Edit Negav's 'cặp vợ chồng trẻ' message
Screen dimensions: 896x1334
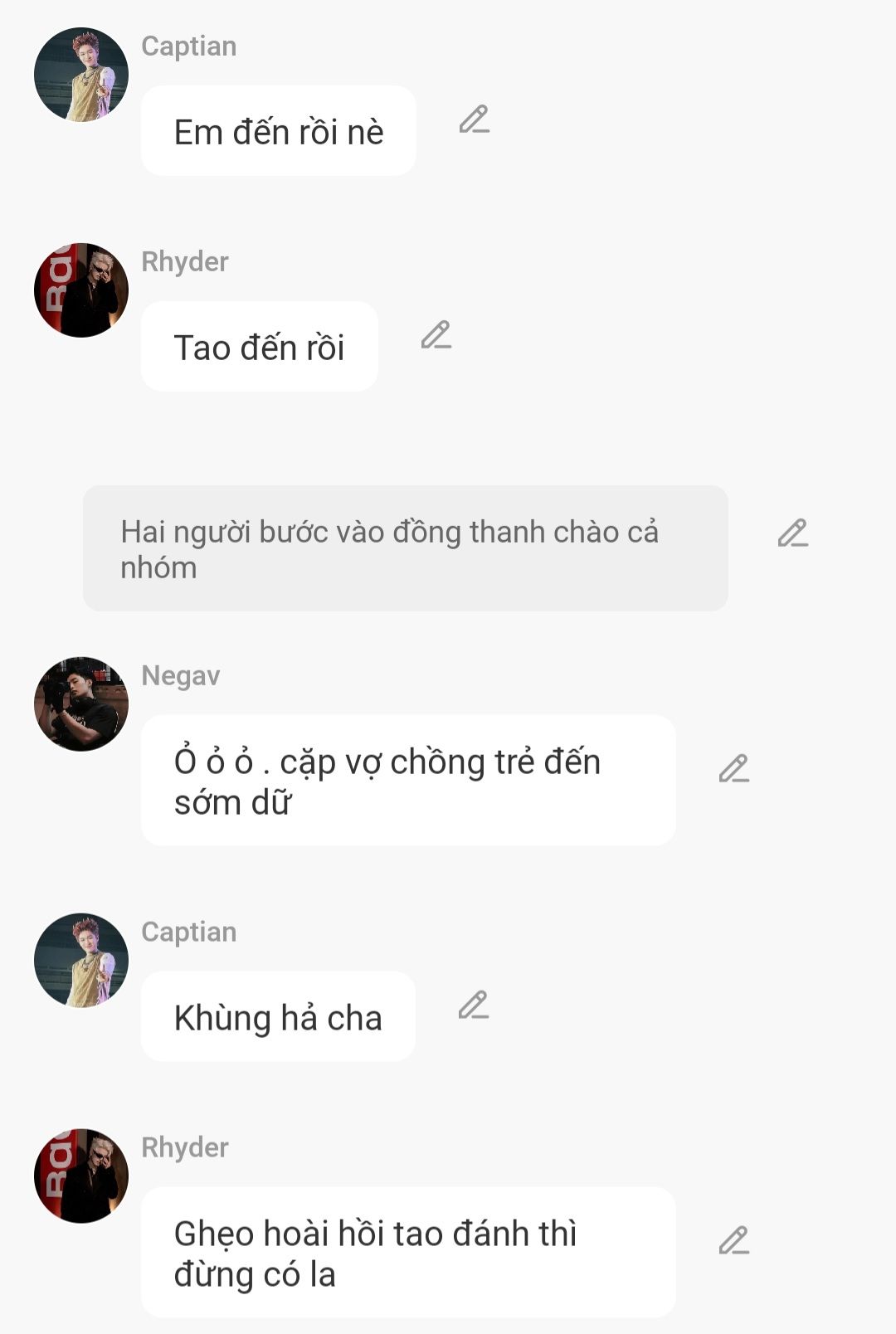tap(734, 769)
